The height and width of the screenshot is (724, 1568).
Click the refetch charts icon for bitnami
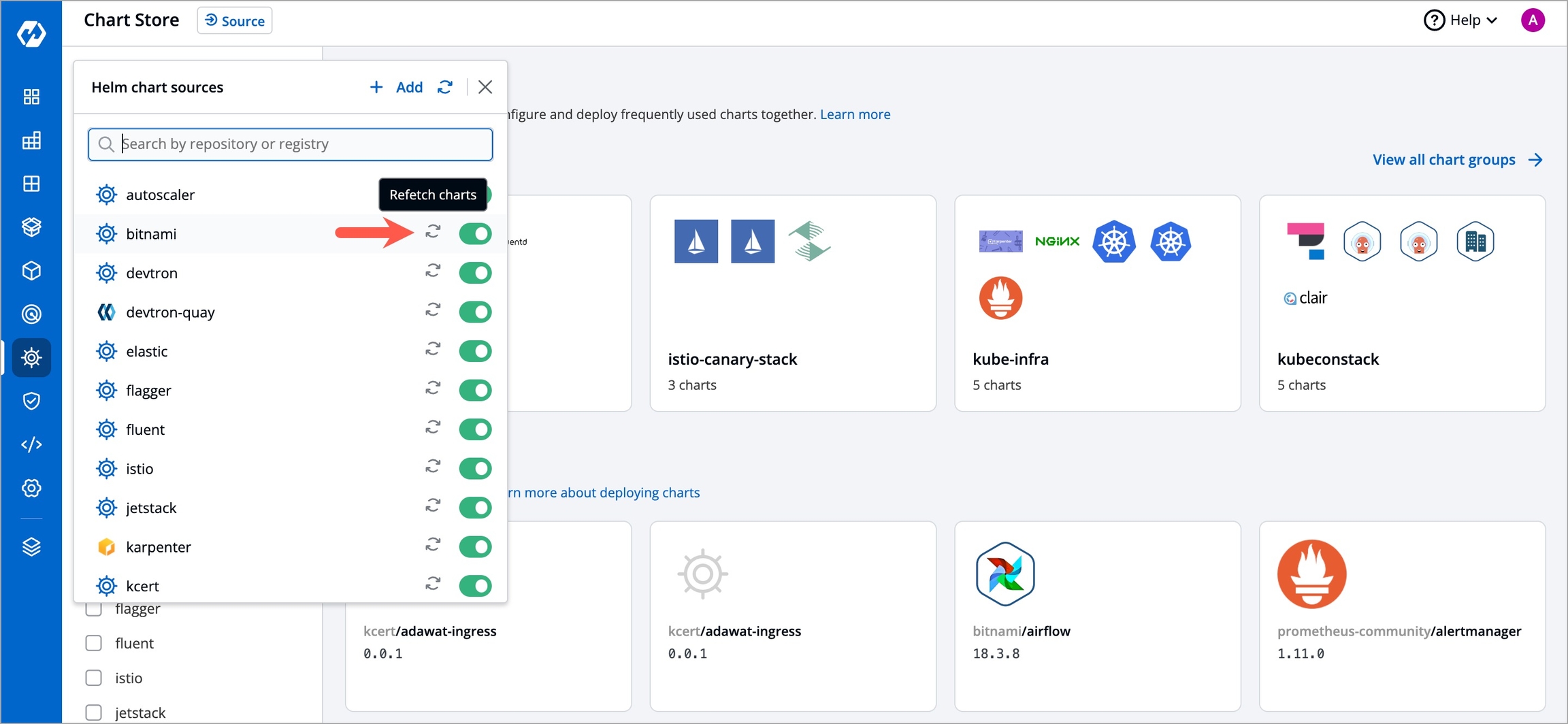[x=433, y=233]
